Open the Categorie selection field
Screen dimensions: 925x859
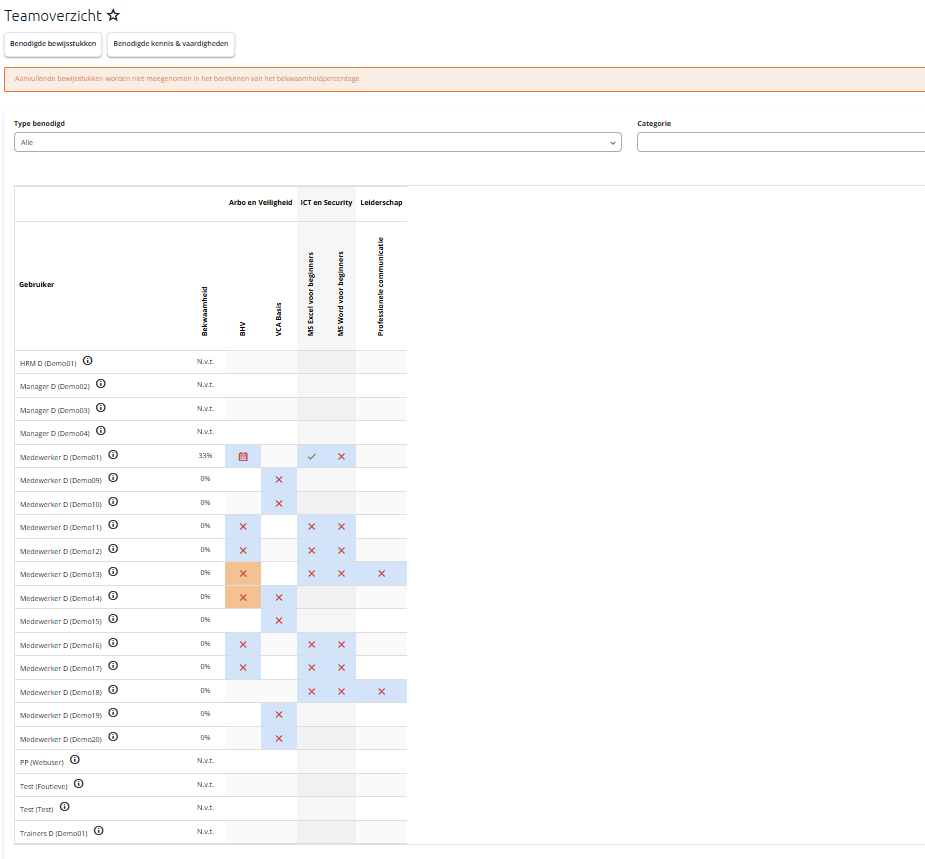click(781, 142)
